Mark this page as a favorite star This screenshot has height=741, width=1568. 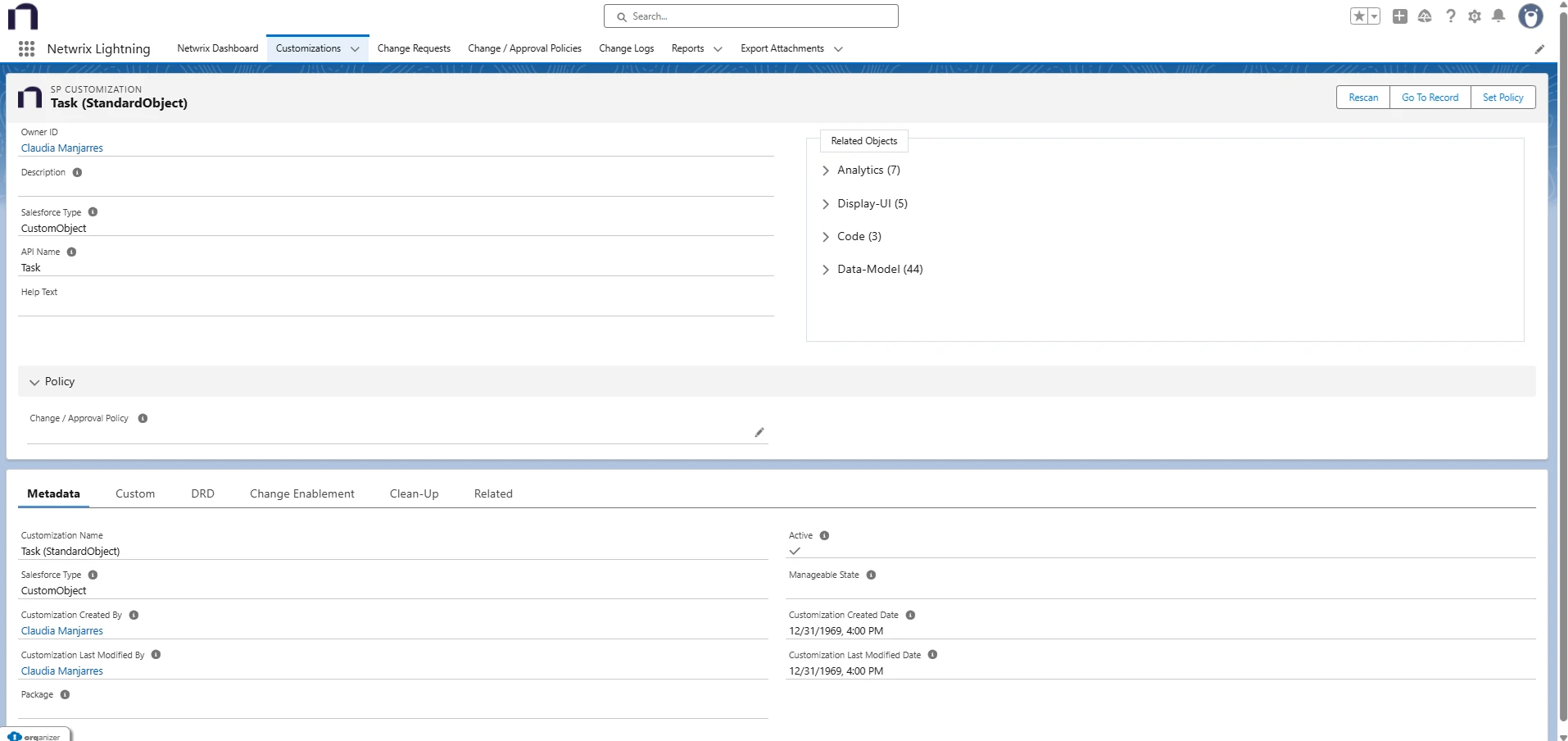click(x=1358, y=16)
